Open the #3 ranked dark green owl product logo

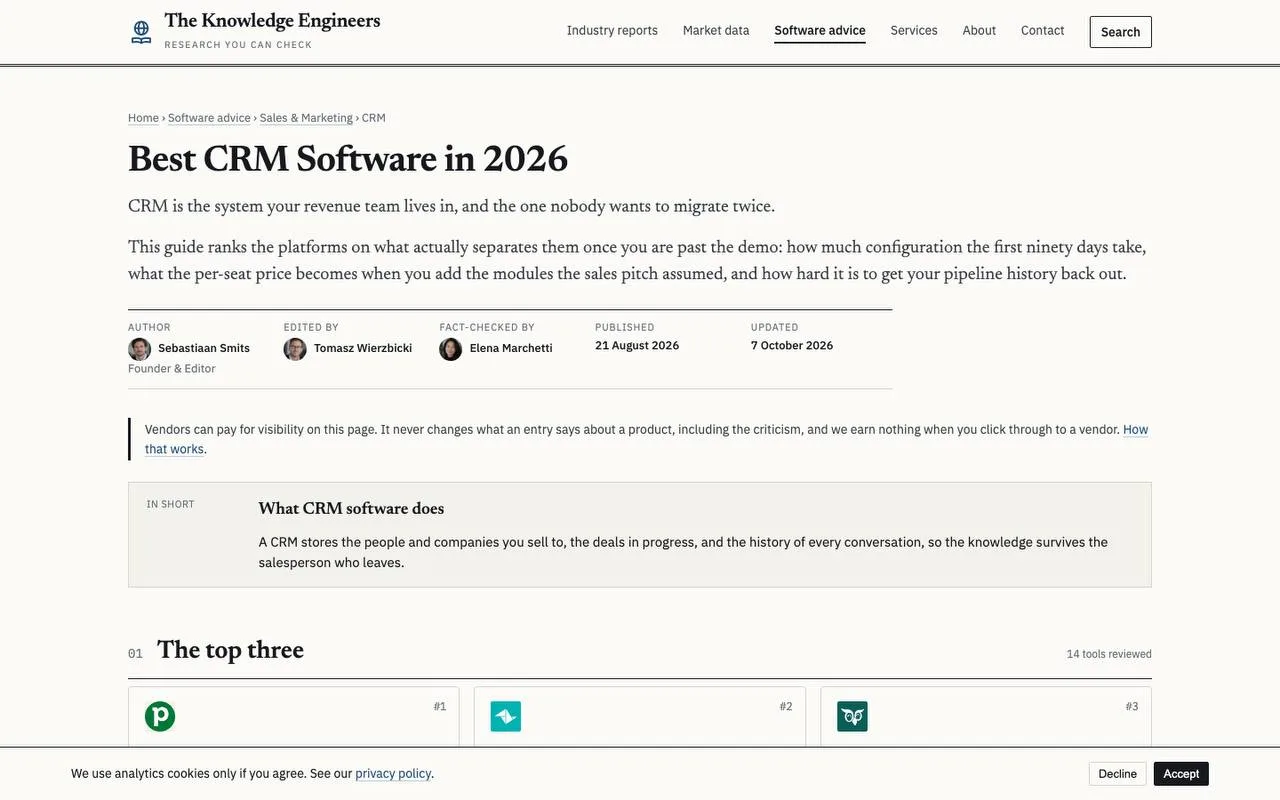pyautogui.click(x=853, y=716)
